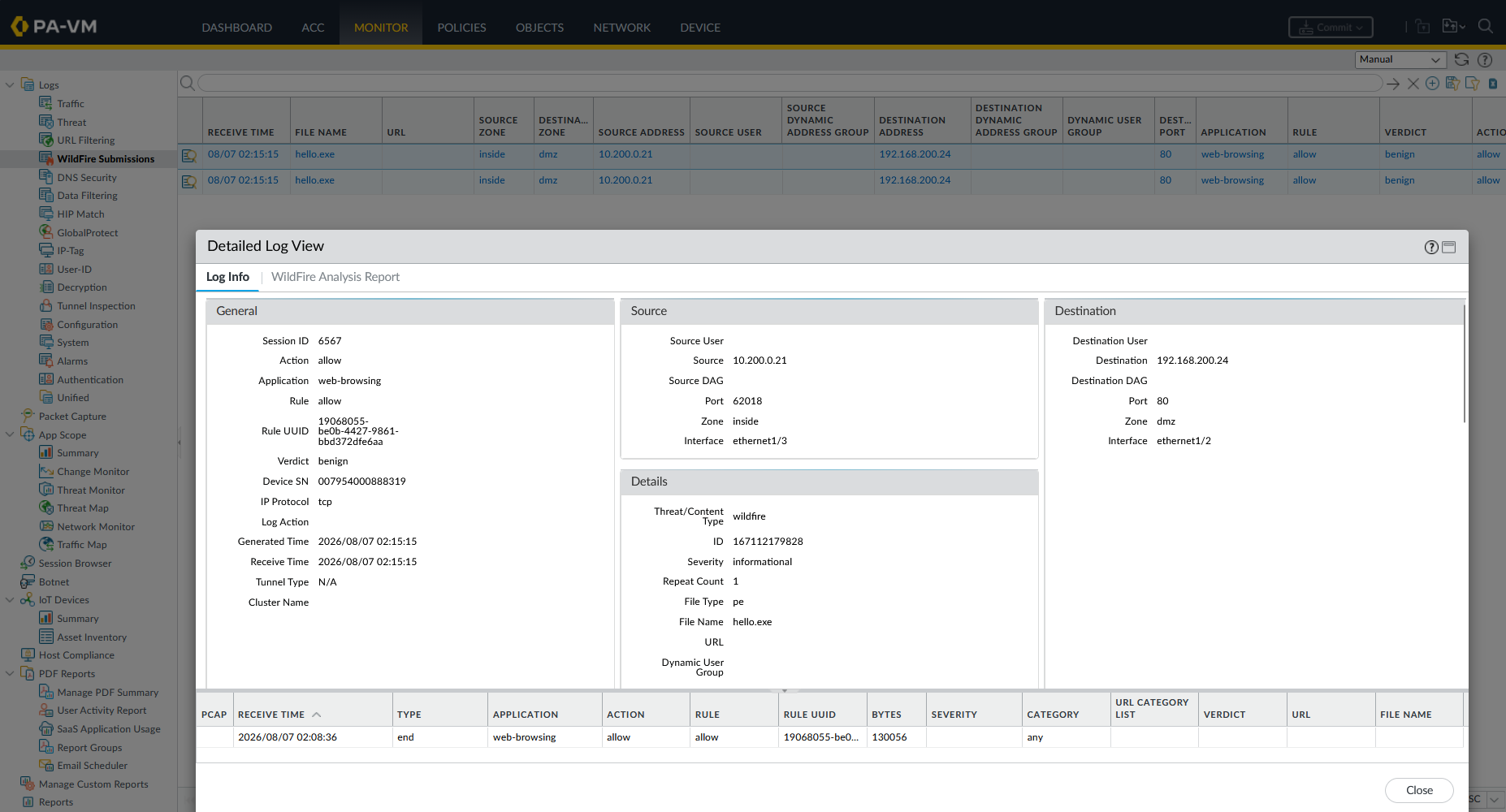
Task: Open IP-Tag logs
Action: point(71,251)
